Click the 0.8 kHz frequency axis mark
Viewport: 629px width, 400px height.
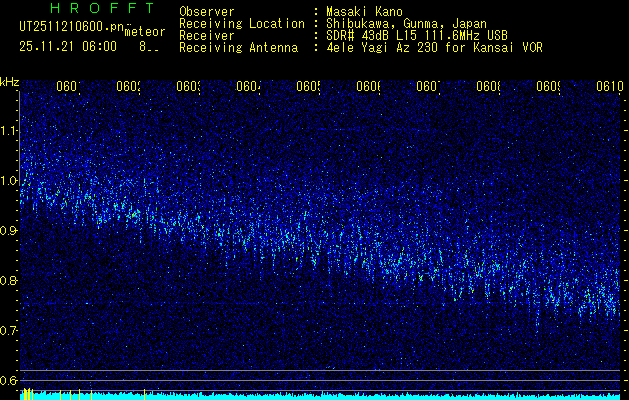coord(10,281)
